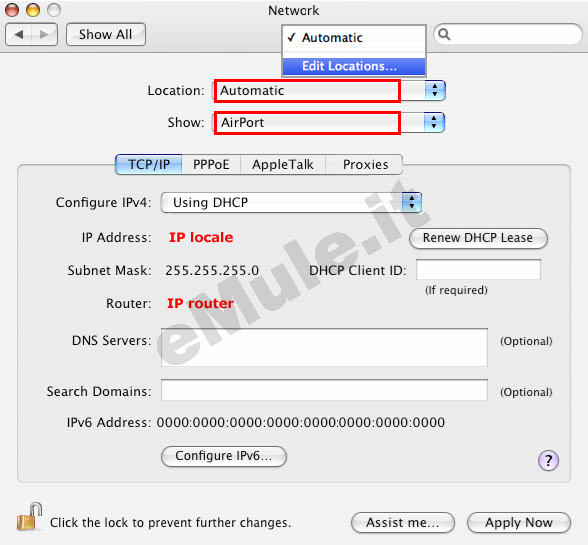
Task: Click the back arrow navigation button
Action: click(x=19, y=35)
